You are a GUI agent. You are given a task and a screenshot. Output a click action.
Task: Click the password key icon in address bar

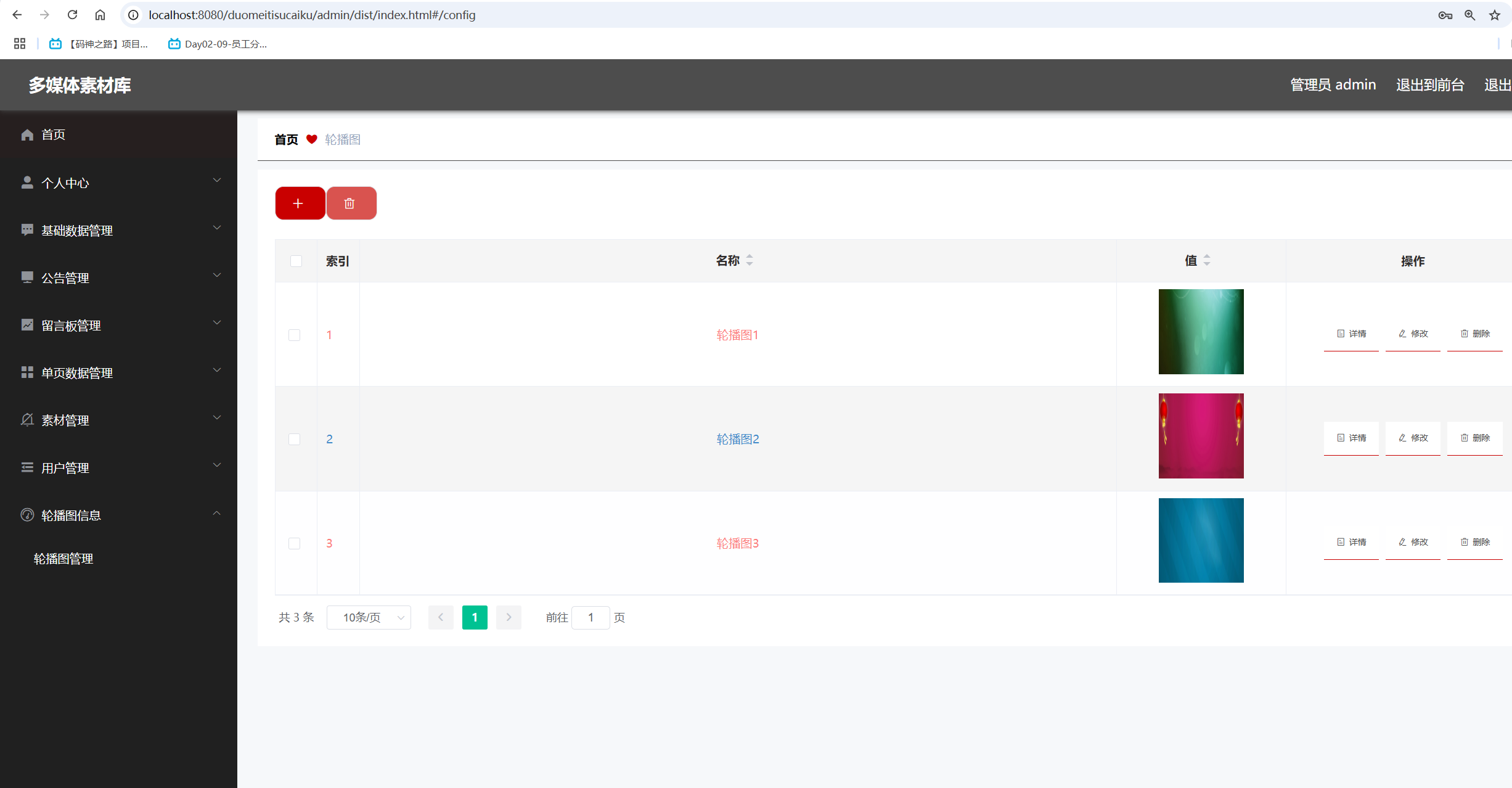[x=1445, y=15]
